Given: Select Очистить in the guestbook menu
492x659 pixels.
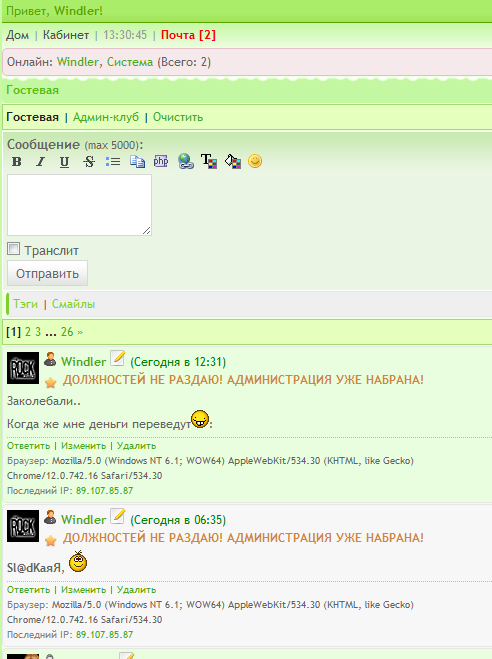Looking at the screenshot, I should (x=178, y=117).
